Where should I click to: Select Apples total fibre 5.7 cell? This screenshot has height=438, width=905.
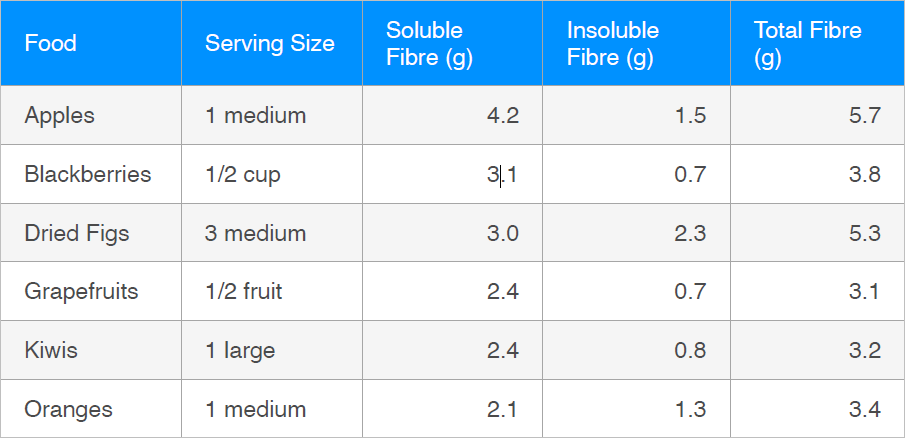[x=817, y=115]
